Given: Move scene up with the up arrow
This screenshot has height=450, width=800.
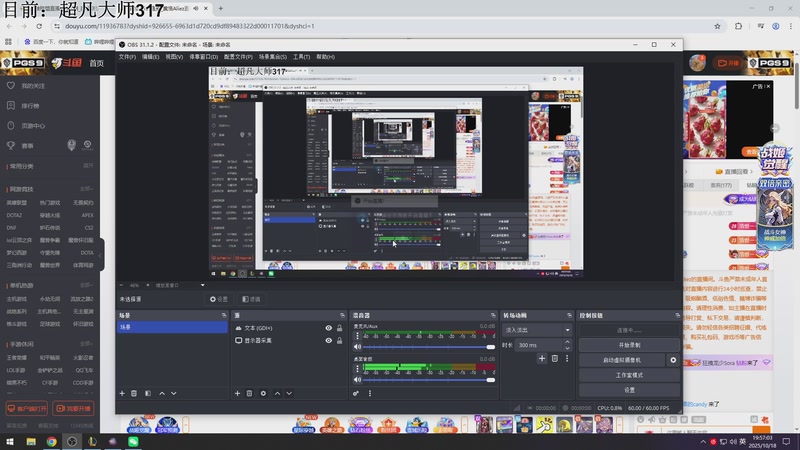Looking at the screenshot, I should (x=162, y=393).
